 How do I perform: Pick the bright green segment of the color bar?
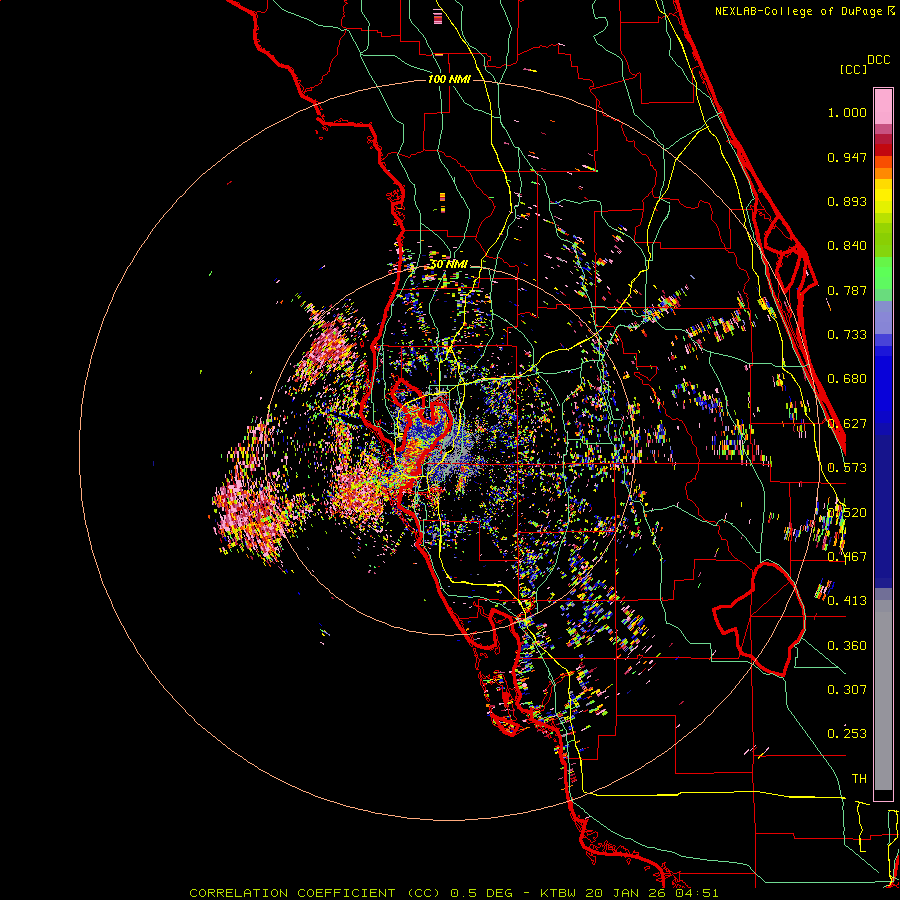[883, 273]
